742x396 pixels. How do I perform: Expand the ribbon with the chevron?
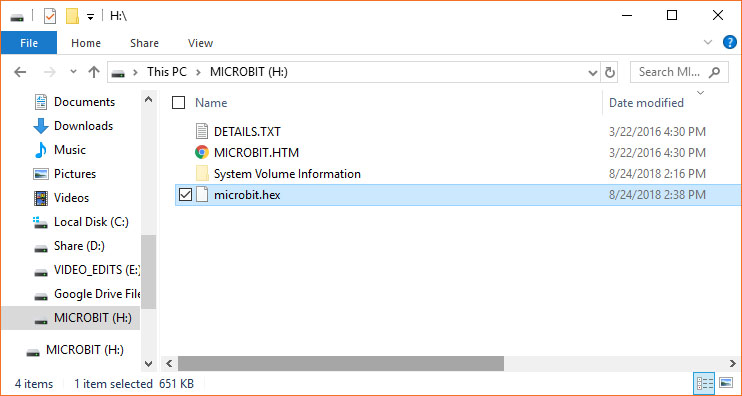pos(708,43)
